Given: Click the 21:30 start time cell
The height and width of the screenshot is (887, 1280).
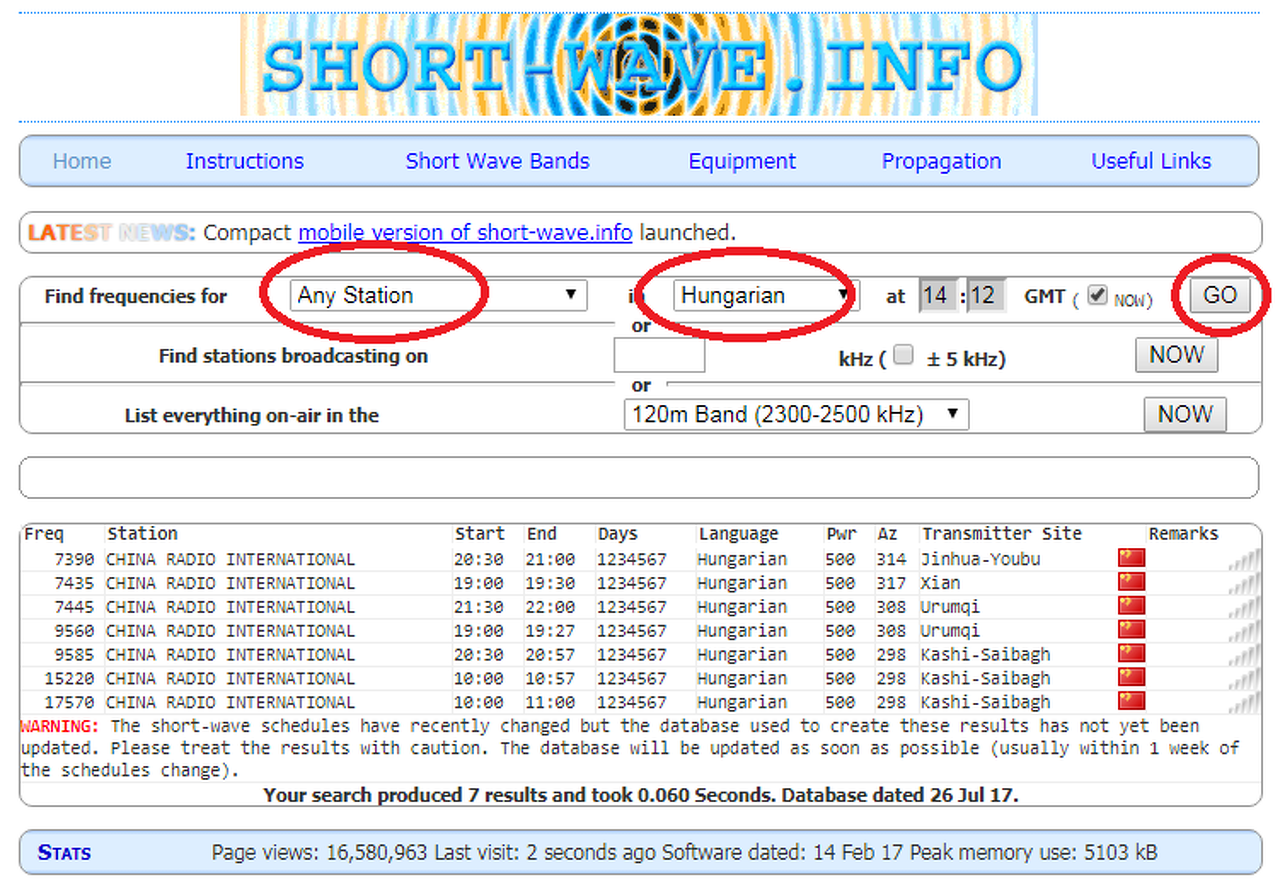Looking at the screenshot, I should (x=480, y=607).
